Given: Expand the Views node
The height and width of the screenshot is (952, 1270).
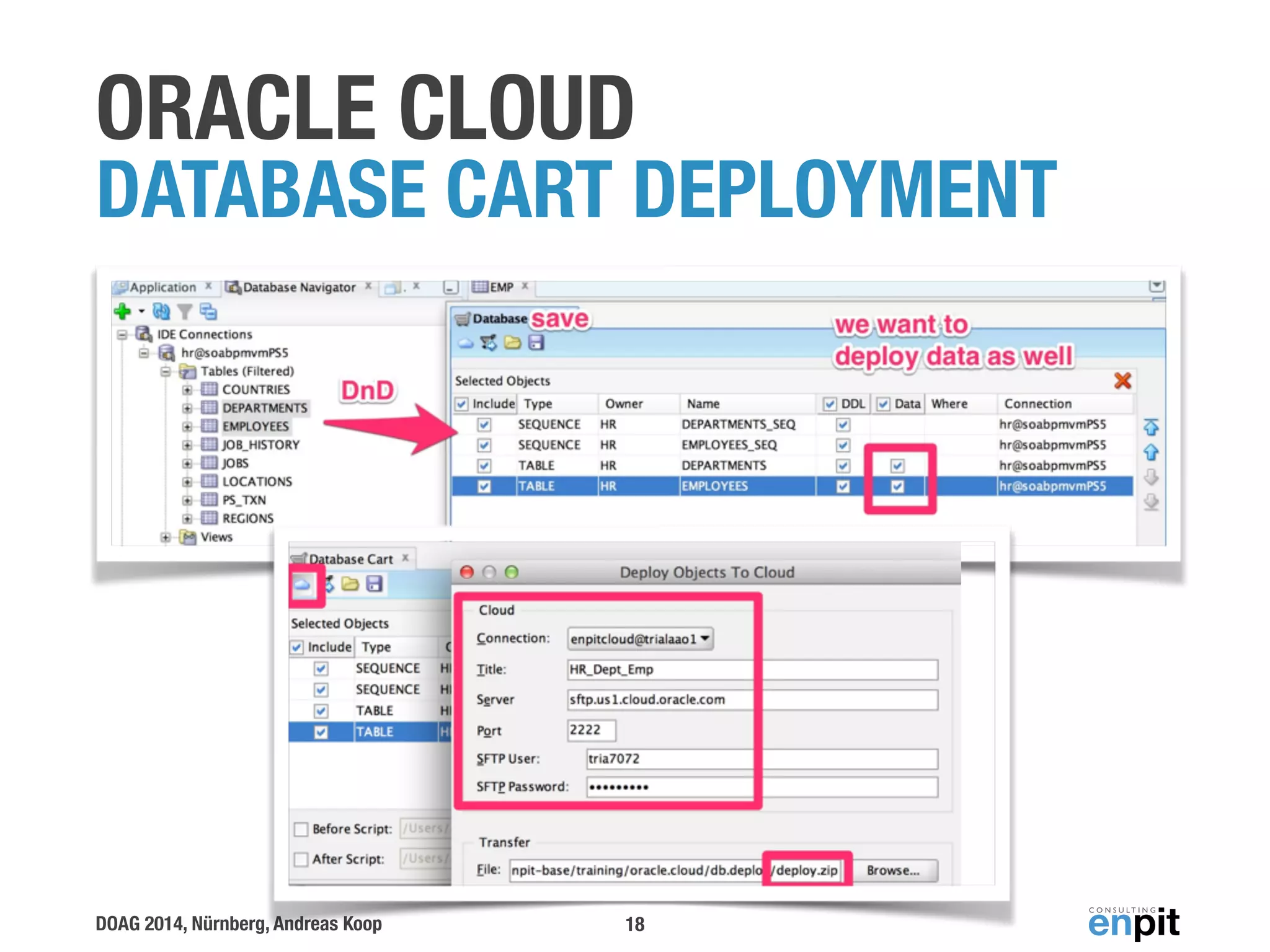Looking at the screenshot, I should pyautogui.click(x=166, y=537).
